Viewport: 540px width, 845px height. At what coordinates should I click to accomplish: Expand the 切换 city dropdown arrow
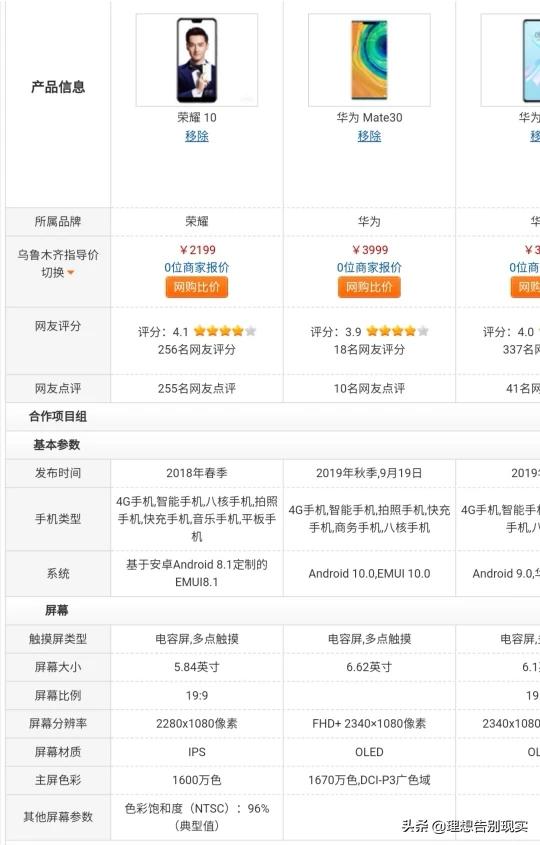[71, 273]
